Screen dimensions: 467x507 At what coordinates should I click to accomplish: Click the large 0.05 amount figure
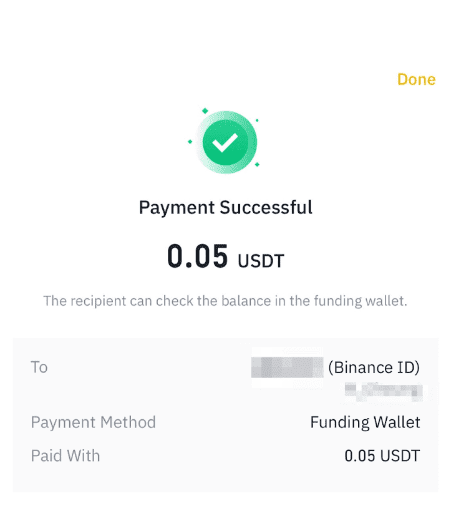(x=197, y=256)
